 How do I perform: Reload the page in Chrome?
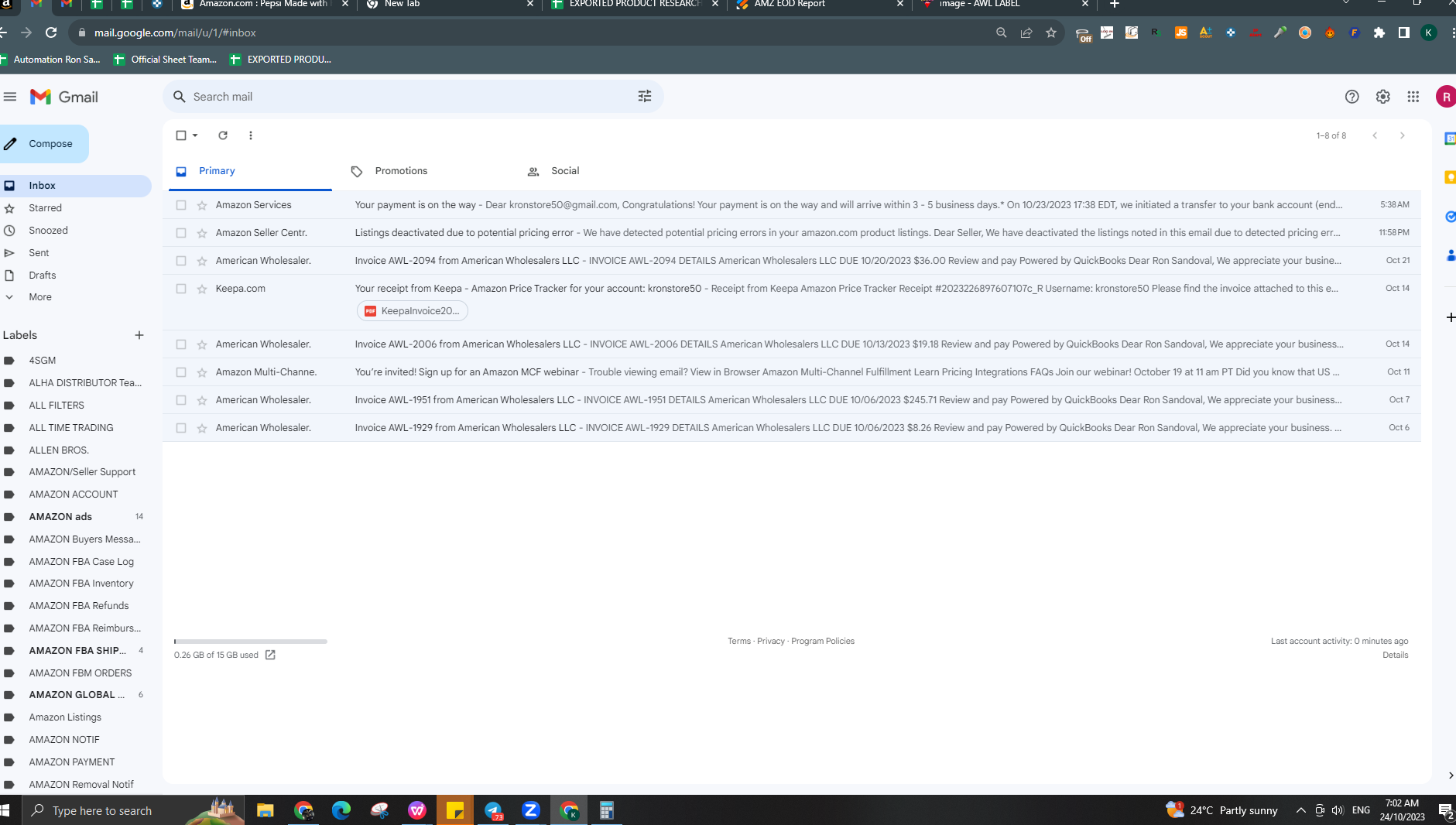[x=51, y=33]
